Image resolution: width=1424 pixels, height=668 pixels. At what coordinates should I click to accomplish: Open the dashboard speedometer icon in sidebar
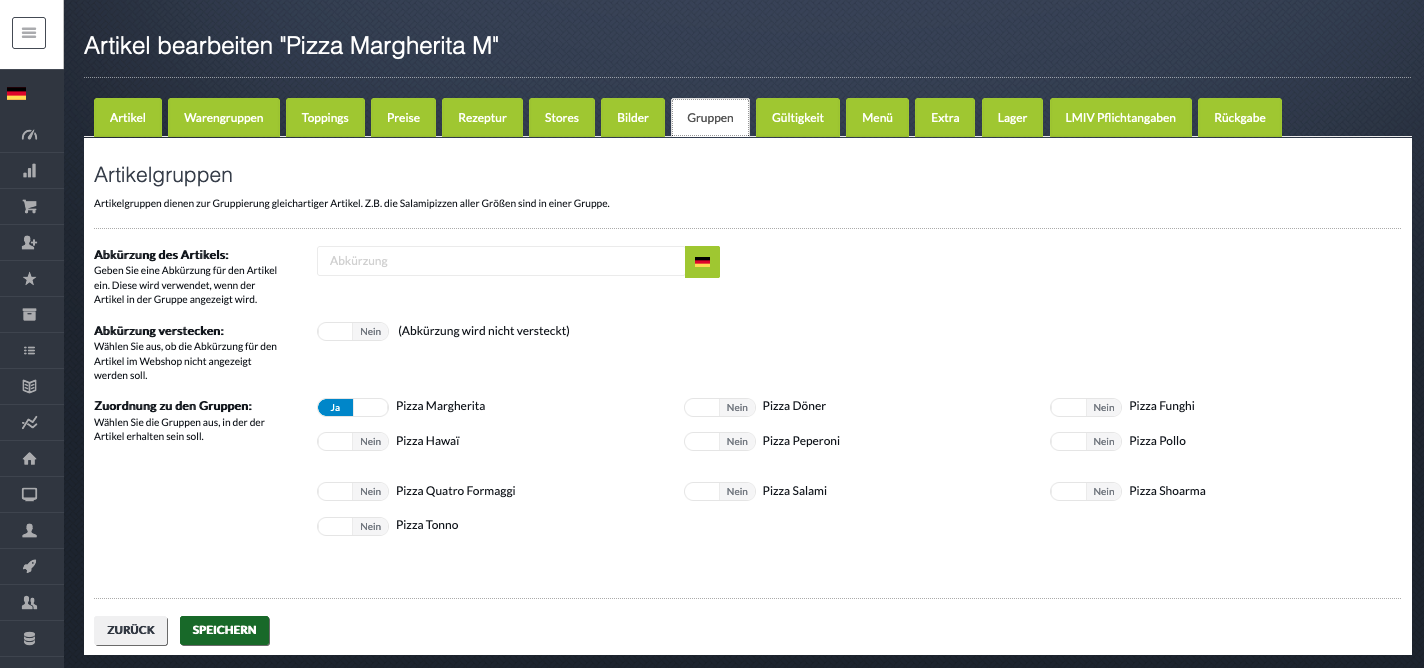tap(29, 135)
